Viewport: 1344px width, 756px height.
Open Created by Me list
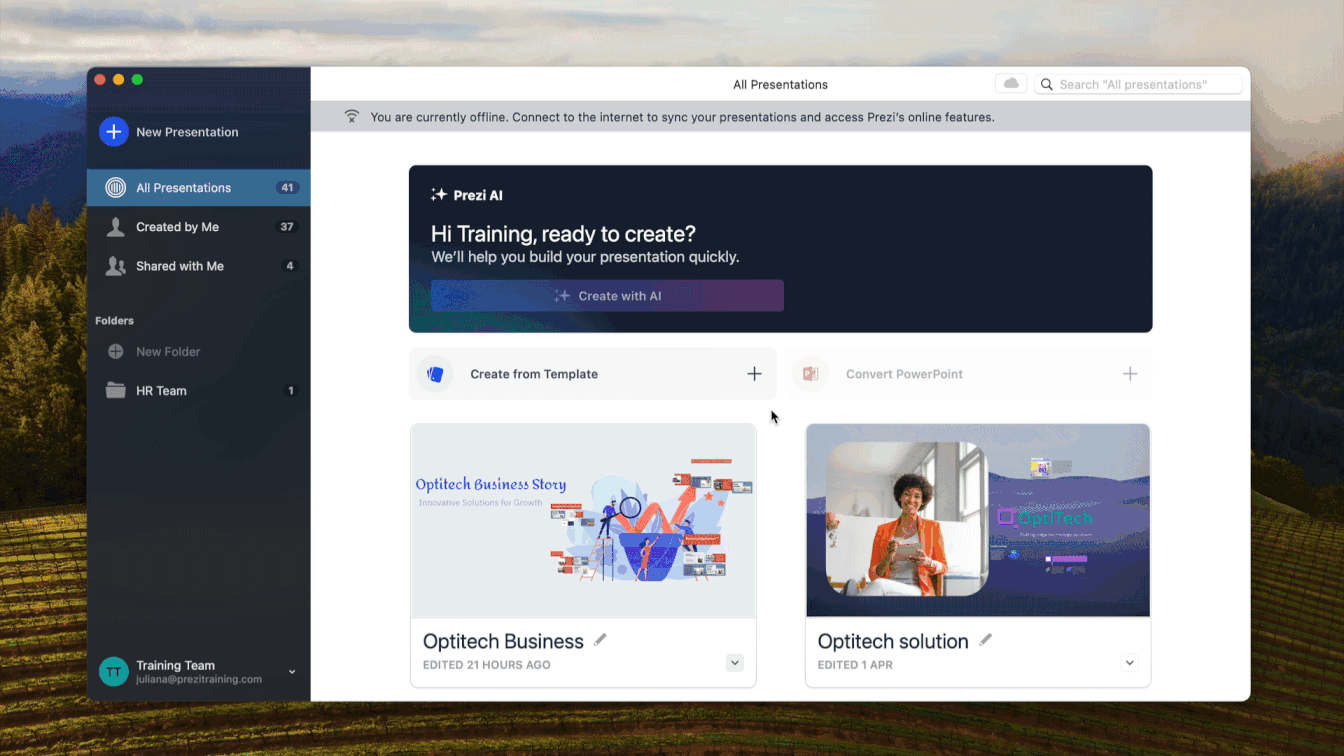(x=177, y=227)
